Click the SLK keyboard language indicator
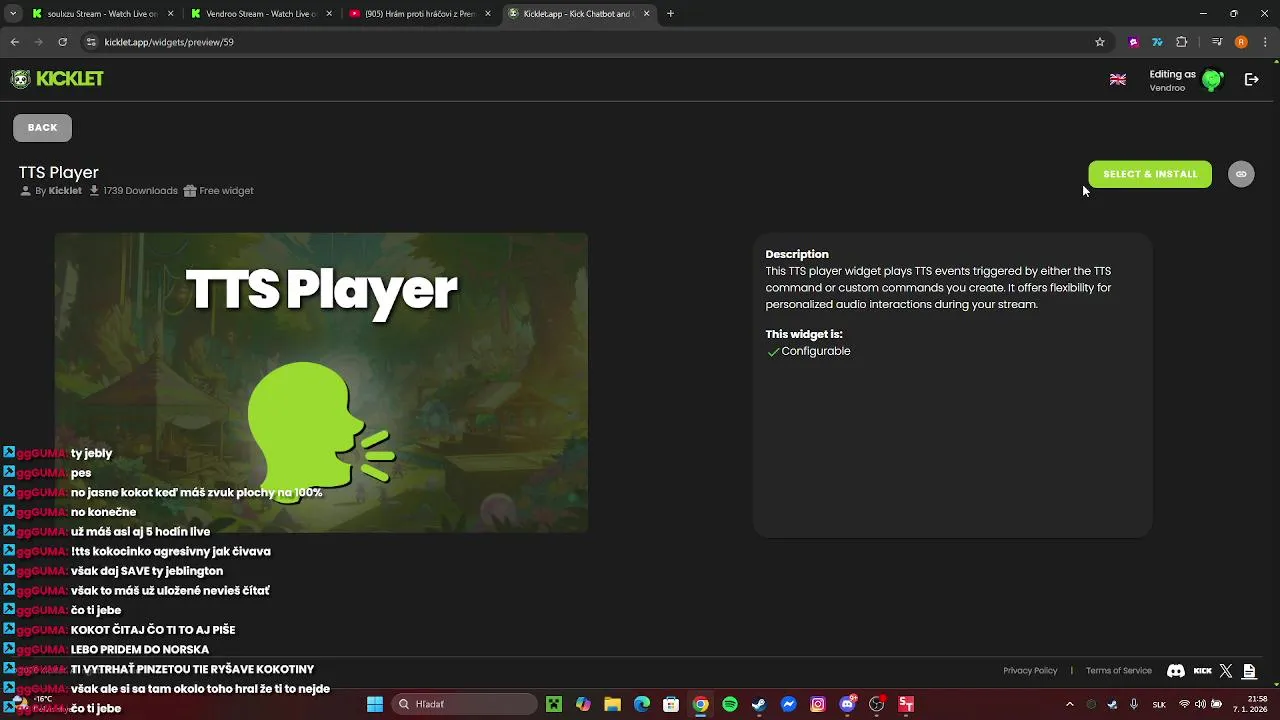 pos(1159,704)
